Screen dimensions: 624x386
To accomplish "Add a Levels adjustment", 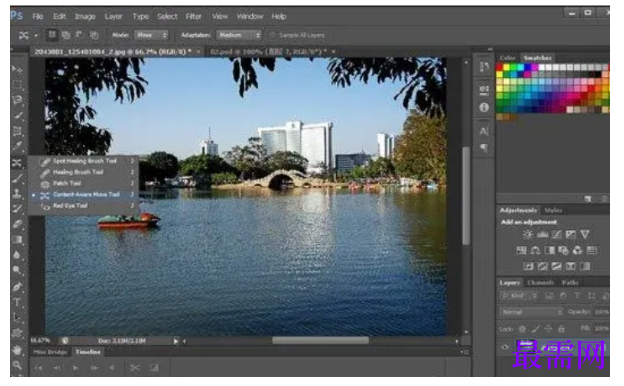I will (542, 234).
